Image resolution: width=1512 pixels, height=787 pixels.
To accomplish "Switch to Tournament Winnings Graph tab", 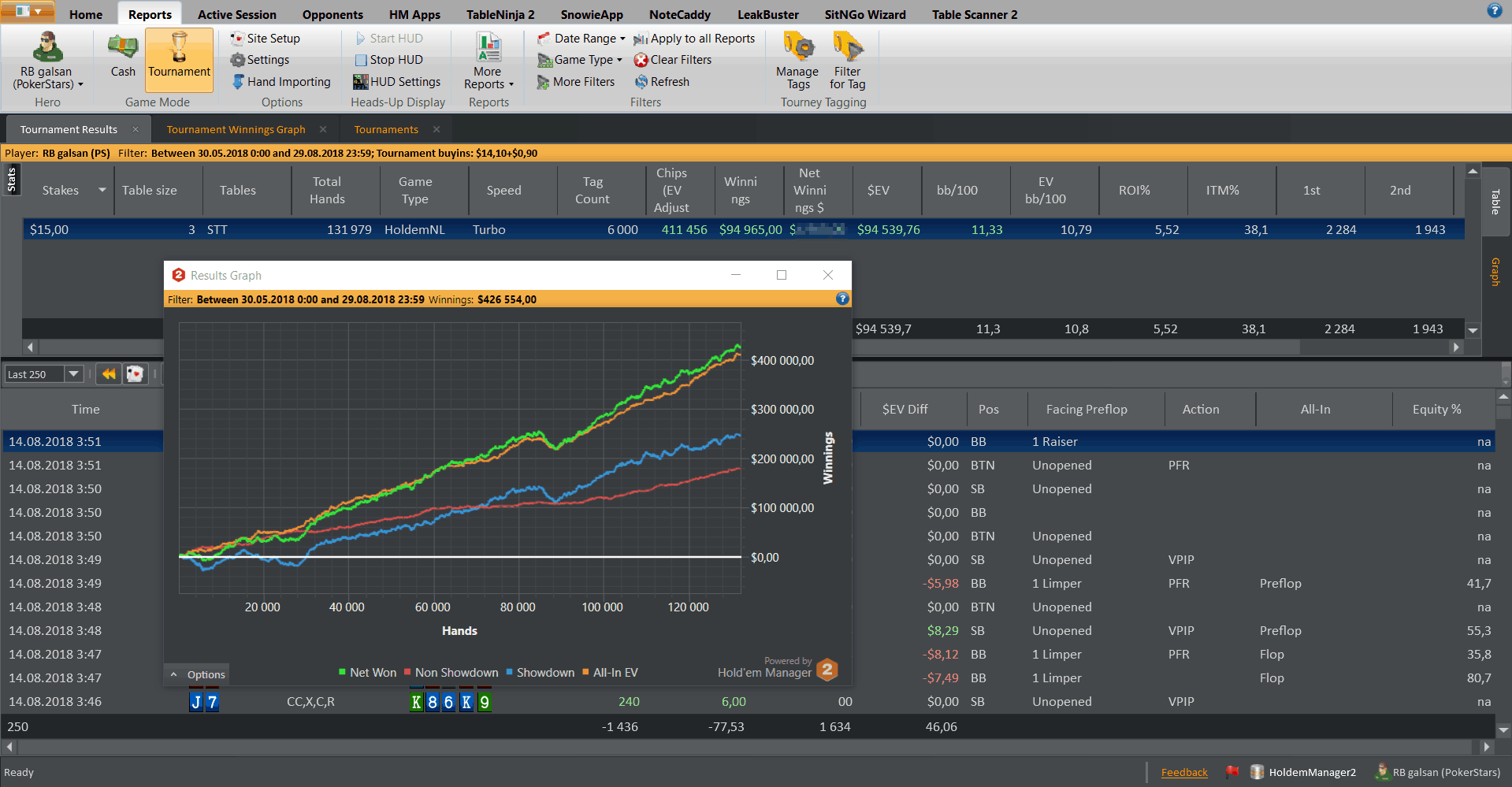I will click(x=236, y=130).
